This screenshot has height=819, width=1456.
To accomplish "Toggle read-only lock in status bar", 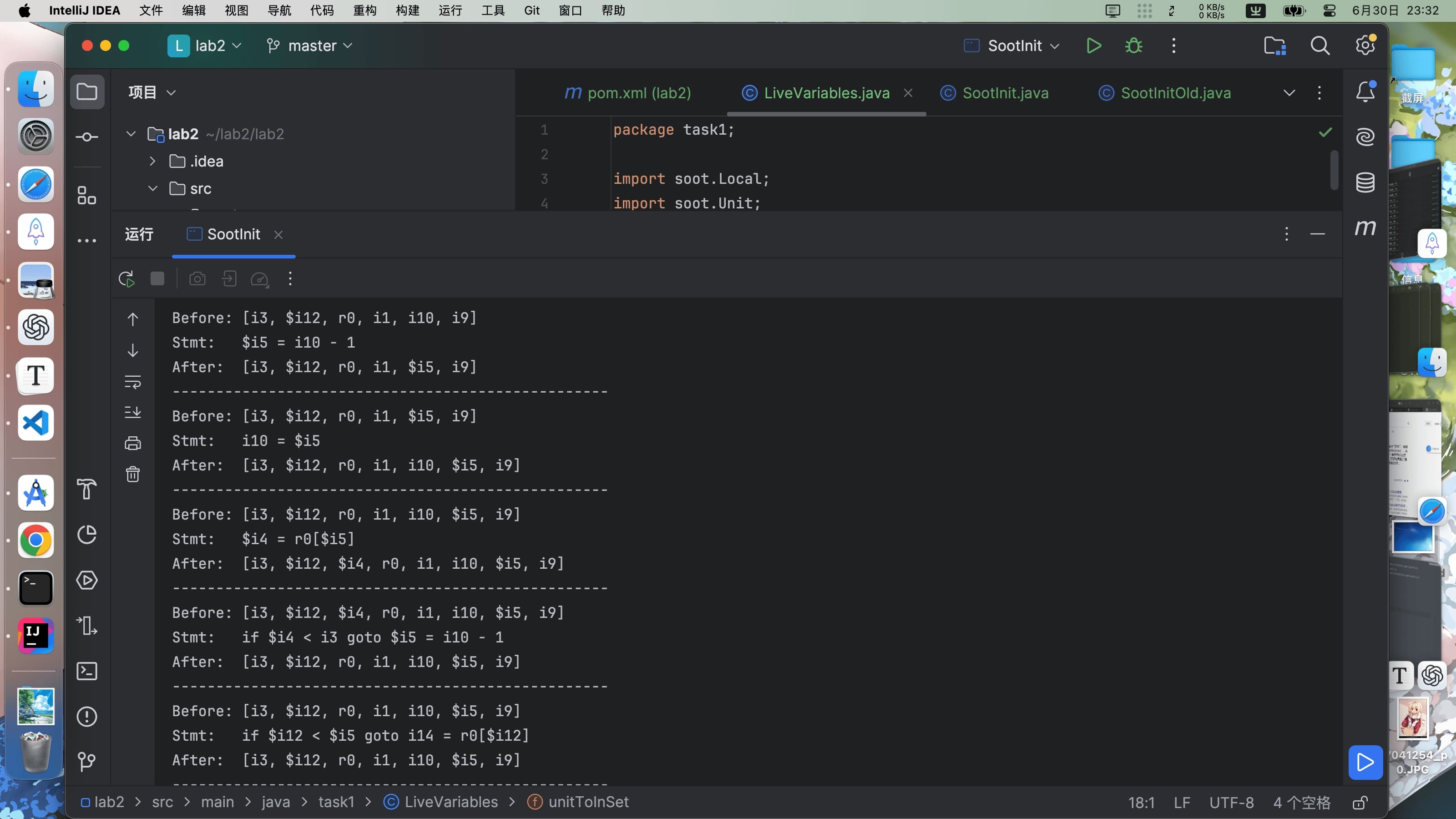I will [1360, 803].
